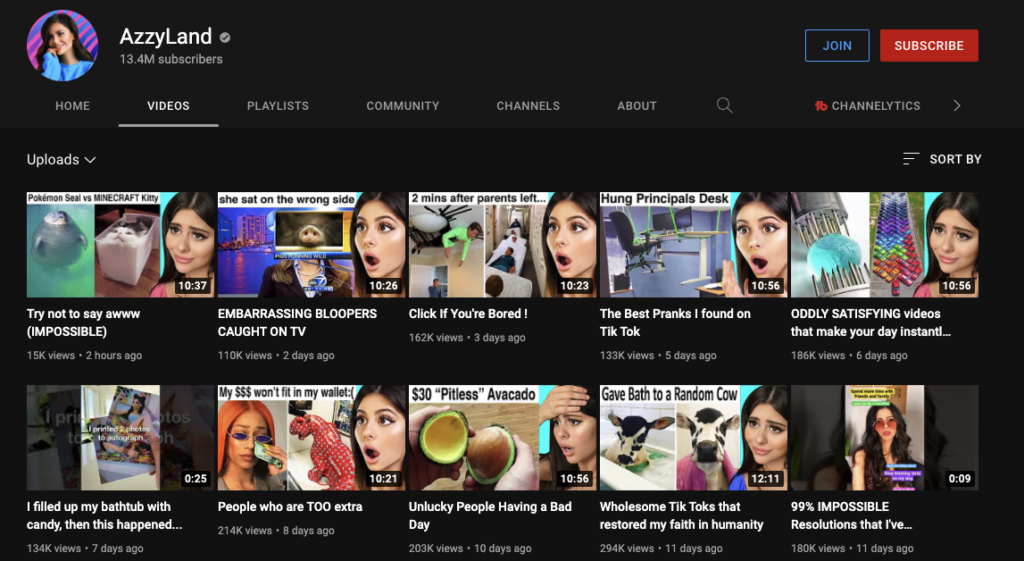Open 'I filled up my bathtub with candy' title
Image resolution: width=1024 pixels, height=561 pixels.
click(104, 515)
